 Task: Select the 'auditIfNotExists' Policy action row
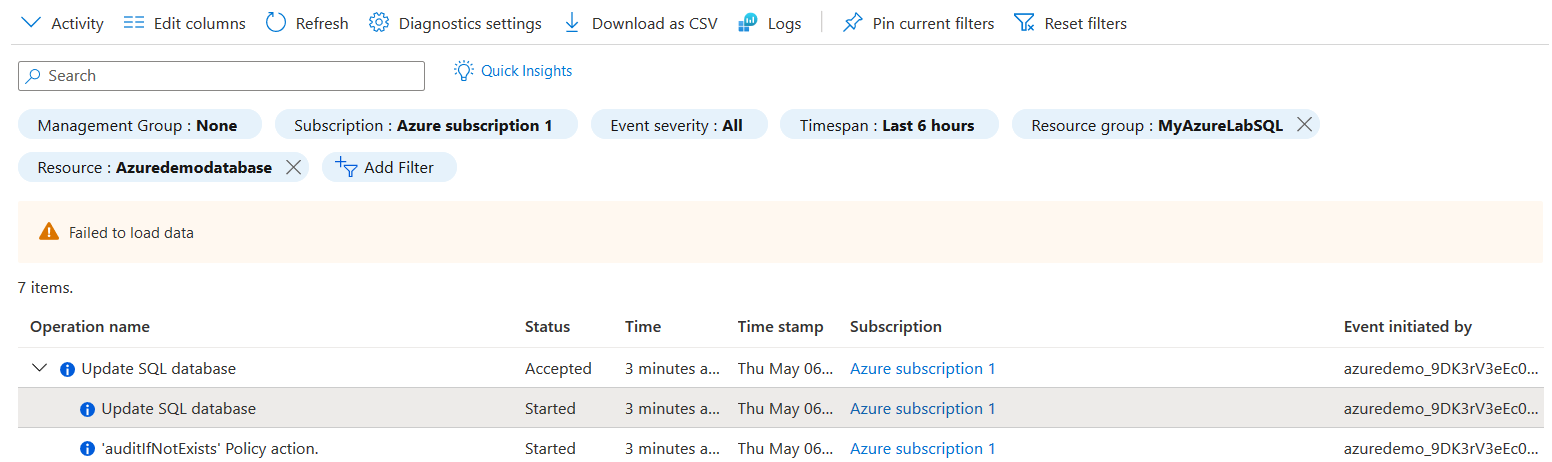pos(210,449)
